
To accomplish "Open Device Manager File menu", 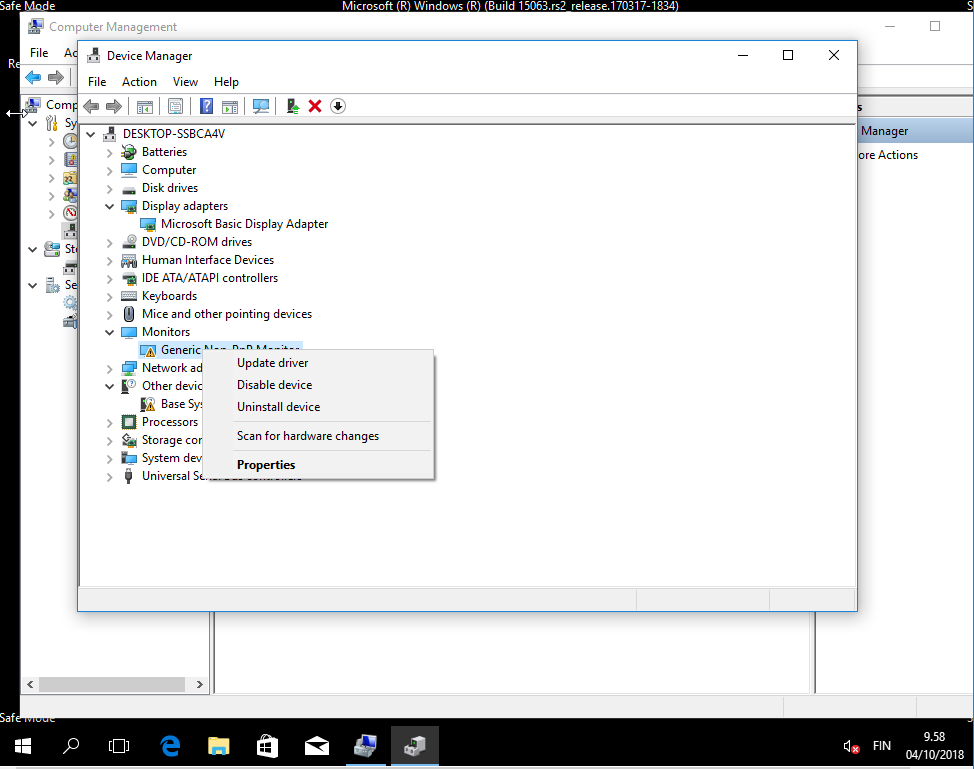I will click(97, 82).
